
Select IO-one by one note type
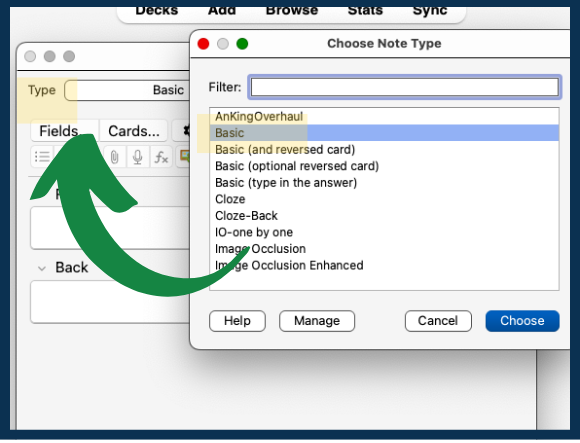384,232
